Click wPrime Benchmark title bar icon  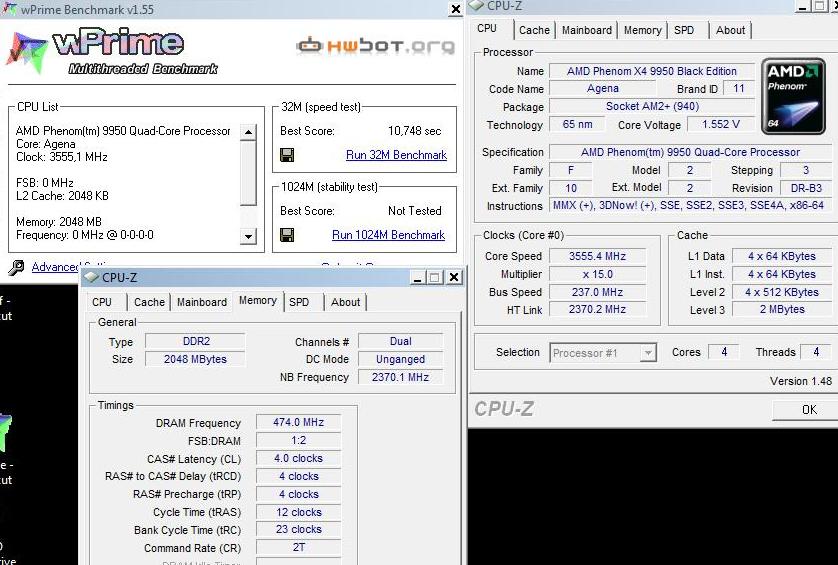click(9, 9)
